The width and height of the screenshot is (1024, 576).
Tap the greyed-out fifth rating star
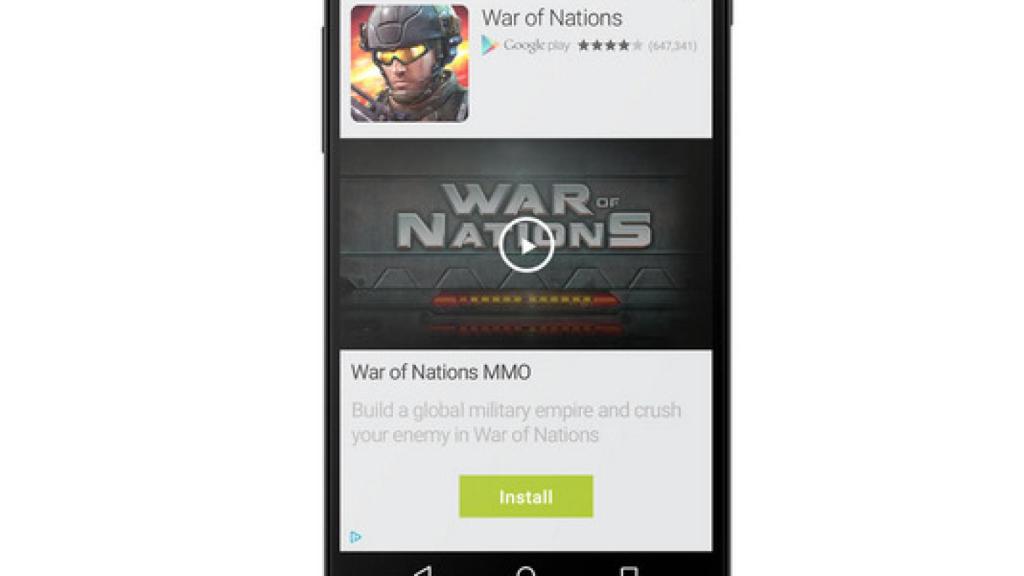(x=637, y=45)
